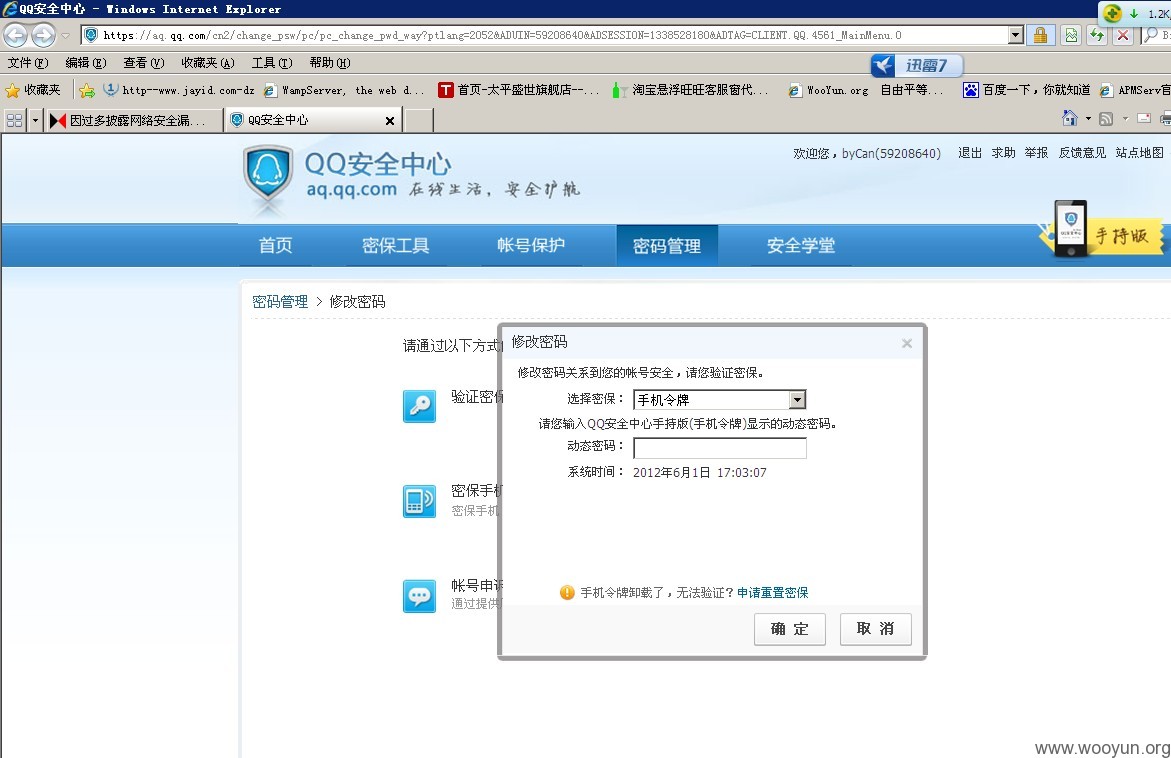Click the 确定 confirm button
This screenshot has width=1171, height=758.
point(789,629)
